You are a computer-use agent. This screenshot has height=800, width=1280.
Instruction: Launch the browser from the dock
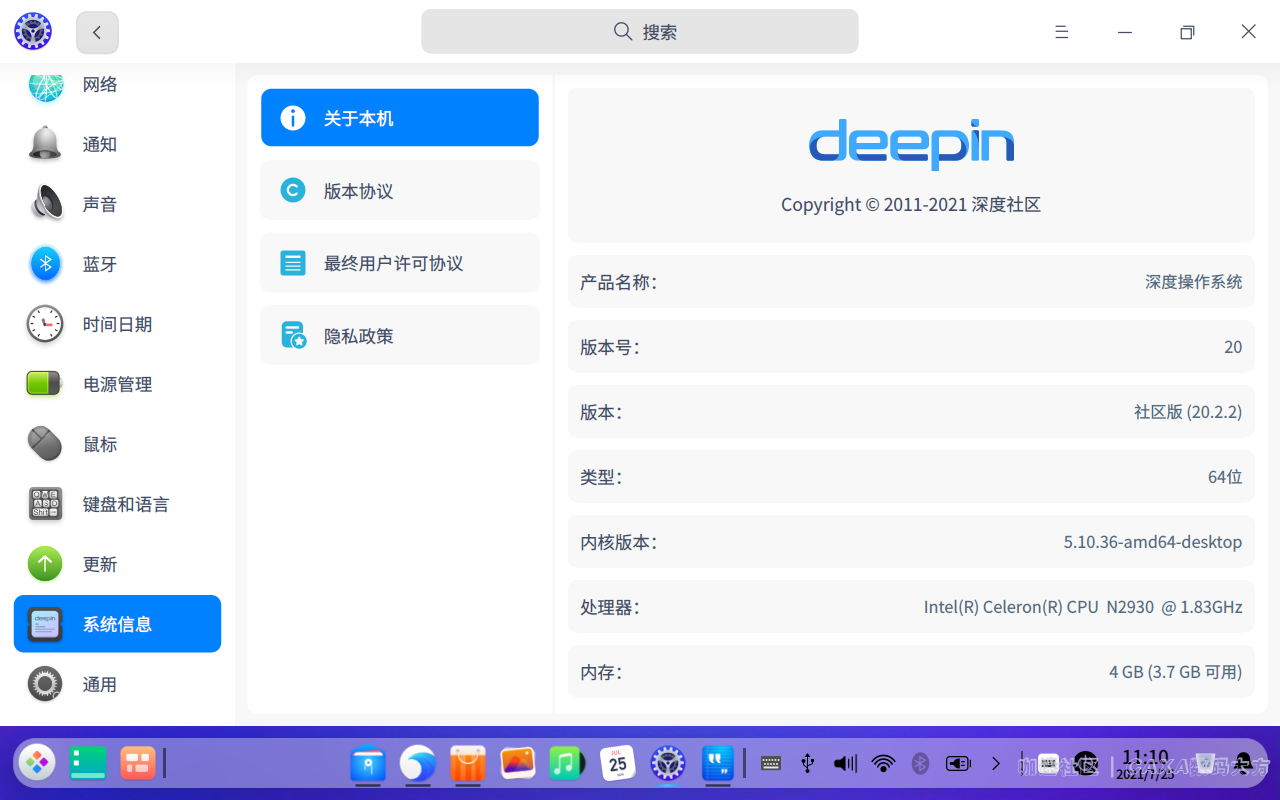418,764
